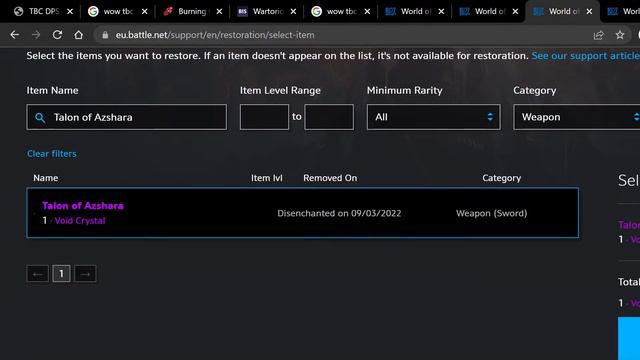The image size is (640, 360).
Task: Close the active World of tab
Action: point(589,11)
